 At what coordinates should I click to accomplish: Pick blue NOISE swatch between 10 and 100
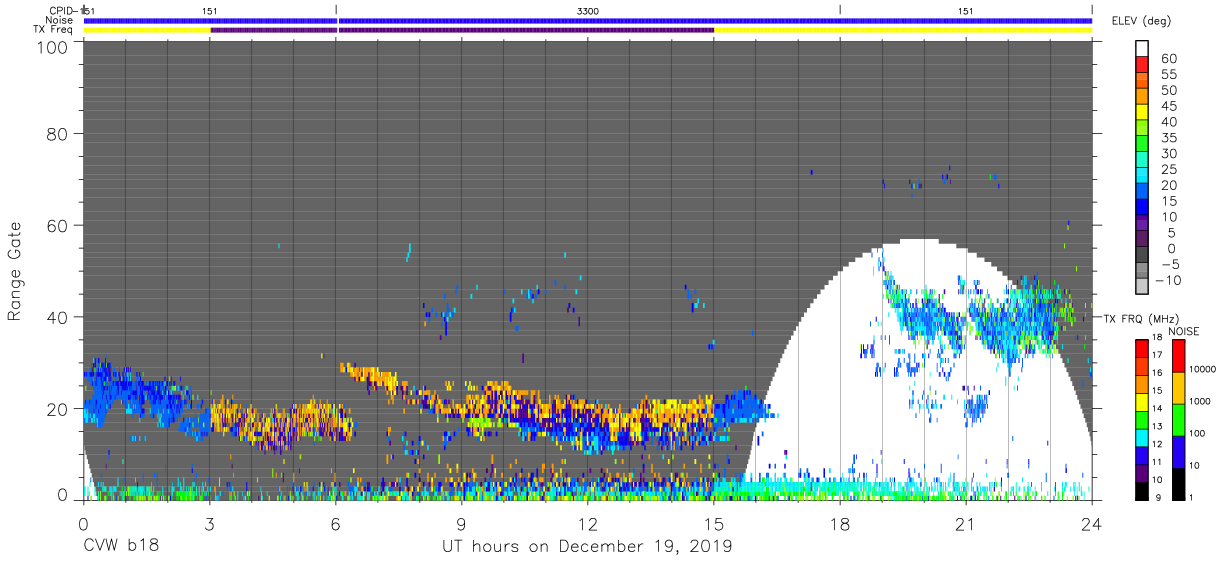click(1180, 450)
